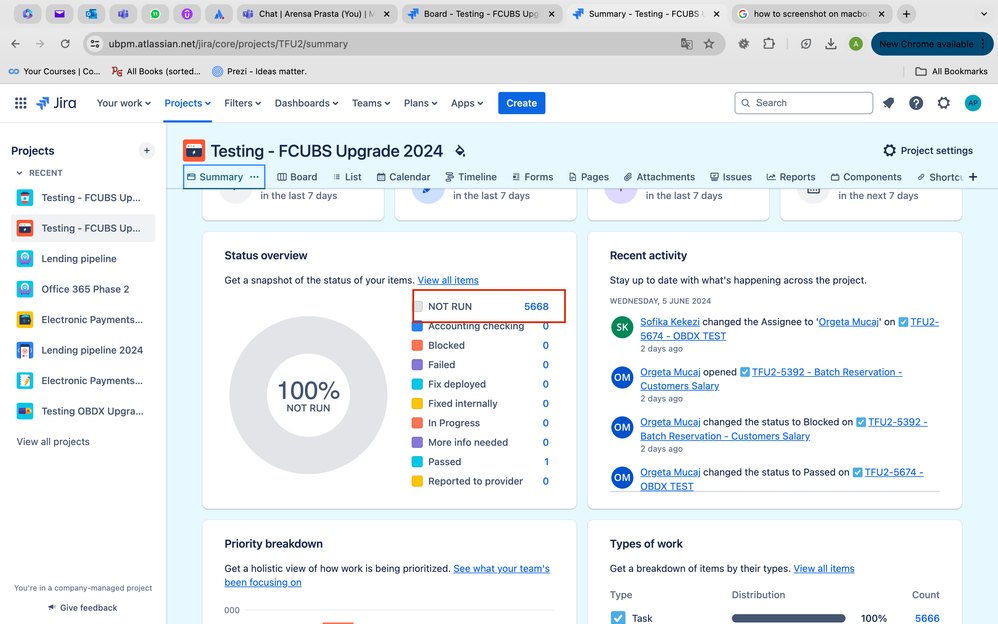Image resolution: width=998 pixels, height=624 pixels.
Task: Open the Issues tab
Action: pyautogui.click(x=731, y=177)
